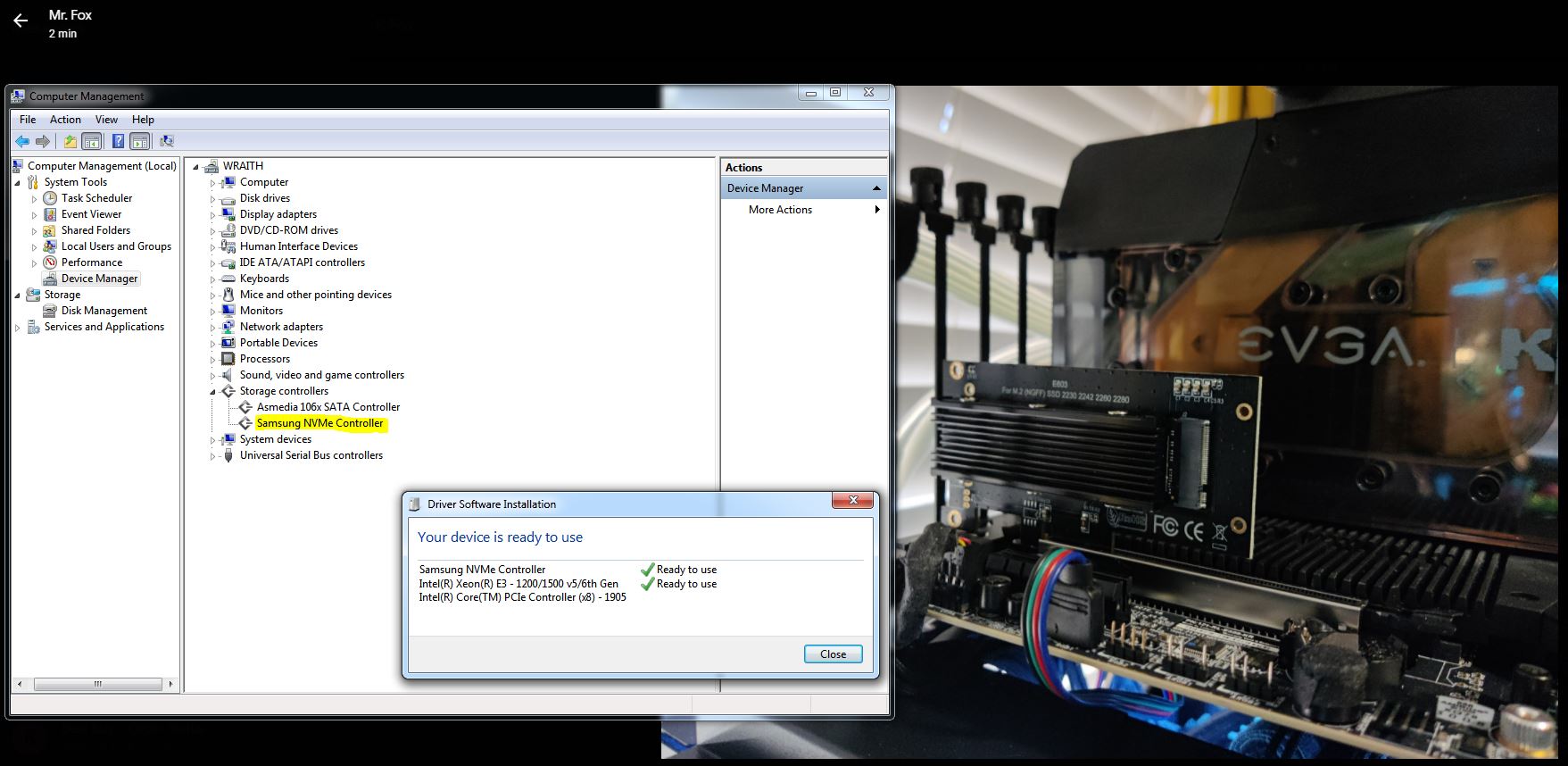Click the Sound, video and game controllers icon
This screenshot has width=1568, height=766.
tap(228, 375)
